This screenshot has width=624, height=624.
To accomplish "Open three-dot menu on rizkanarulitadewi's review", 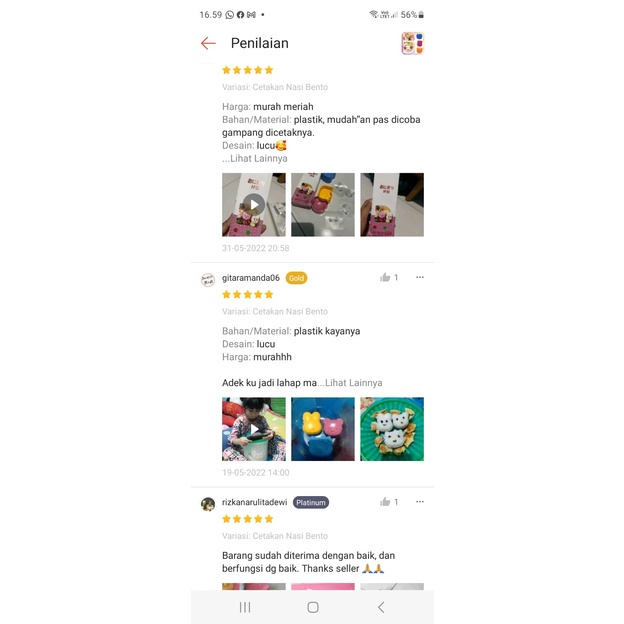I will pos(420,502).
